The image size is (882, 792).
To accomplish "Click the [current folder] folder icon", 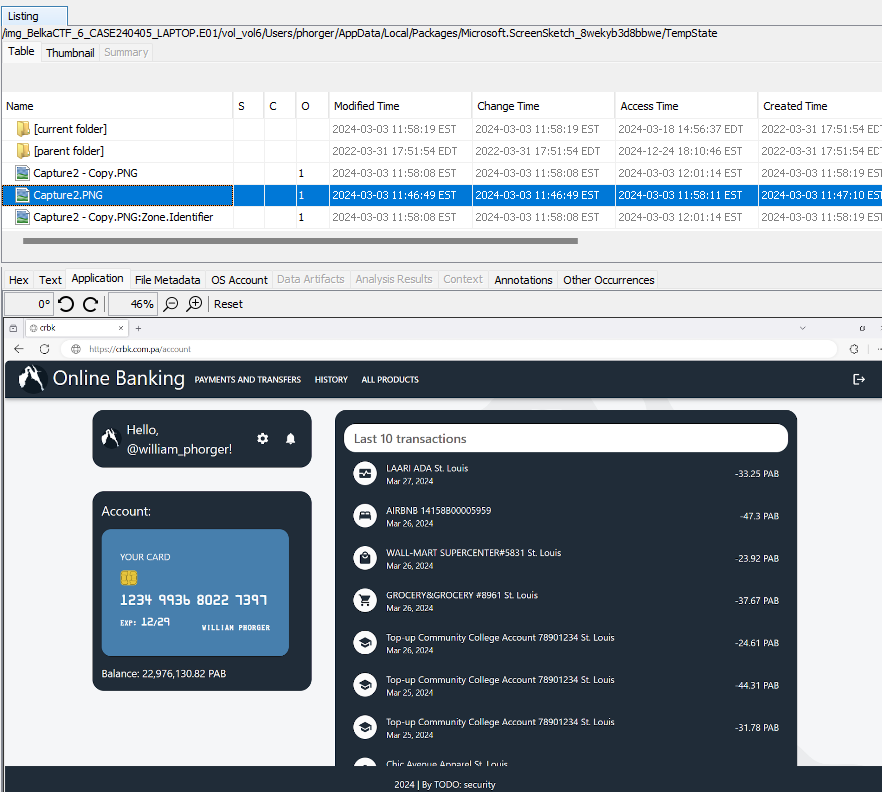I will click(x=23, y=129).
